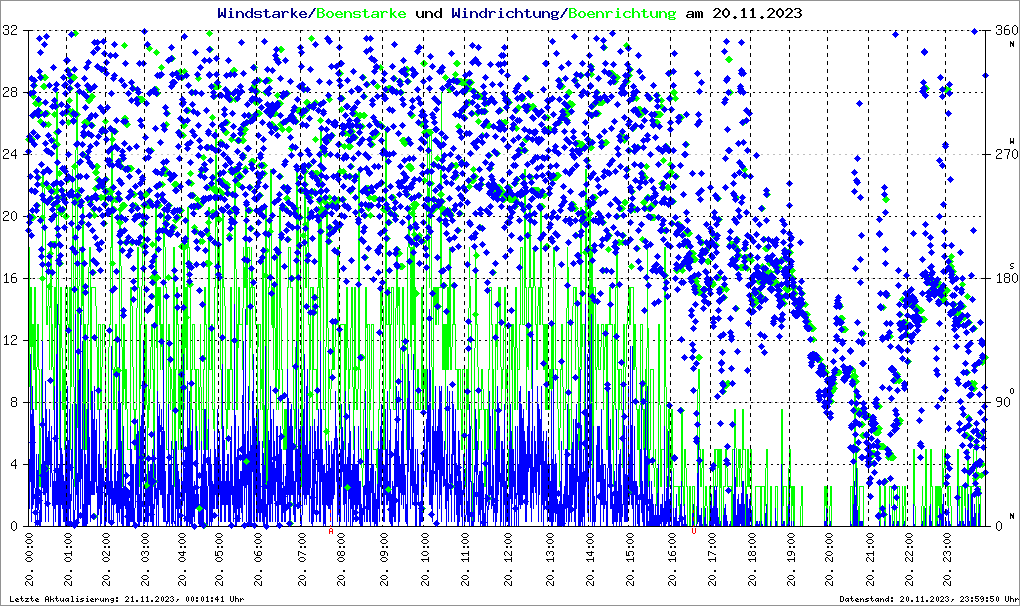
Task: Click the "01:00" time axis label
Action: [x=68, y=546]
